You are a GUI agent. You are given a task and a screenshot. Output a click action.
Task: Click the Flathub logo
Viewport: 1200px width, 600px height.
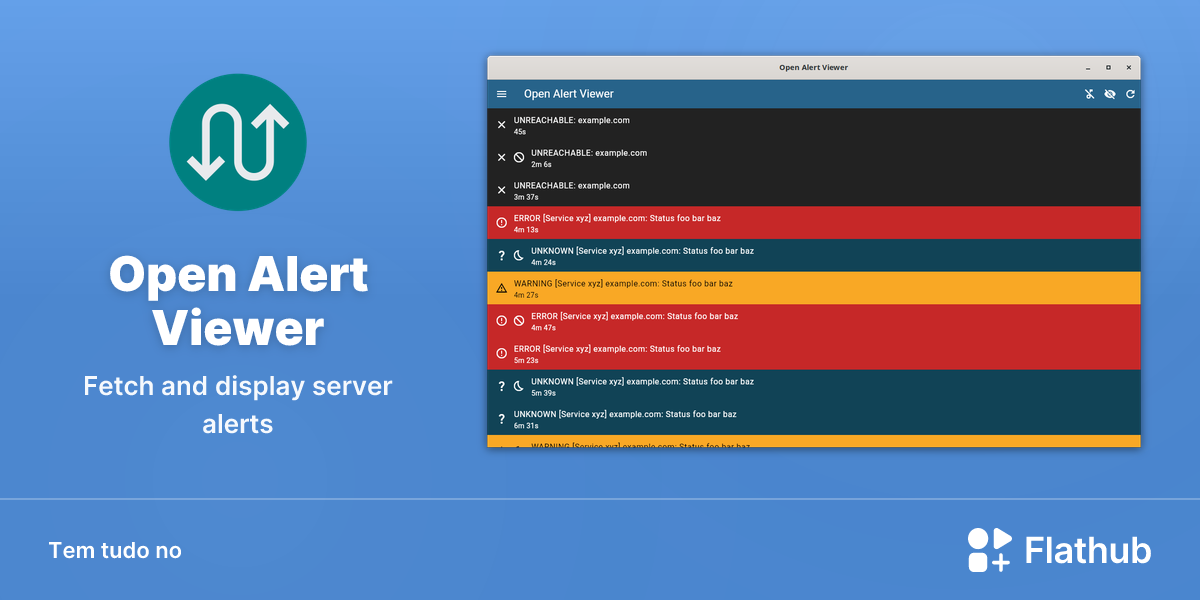tap(1060, 550)
